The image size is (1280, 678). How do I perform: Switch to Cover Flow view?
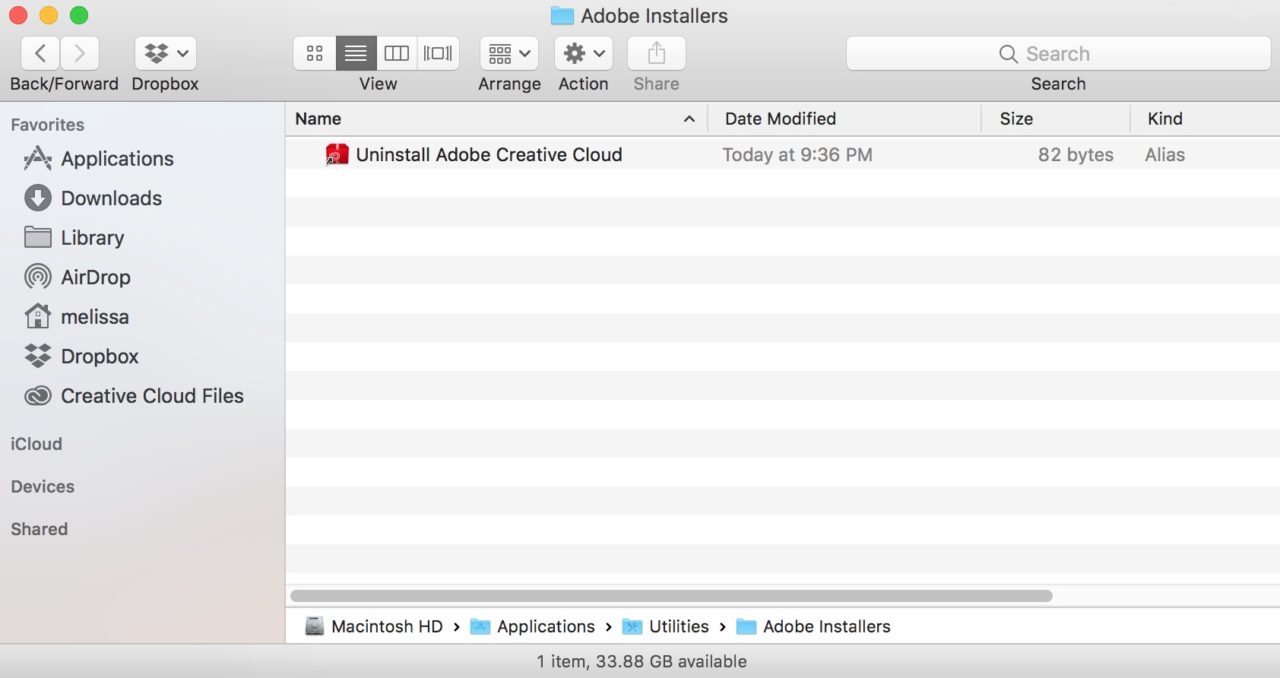point(438,53)
